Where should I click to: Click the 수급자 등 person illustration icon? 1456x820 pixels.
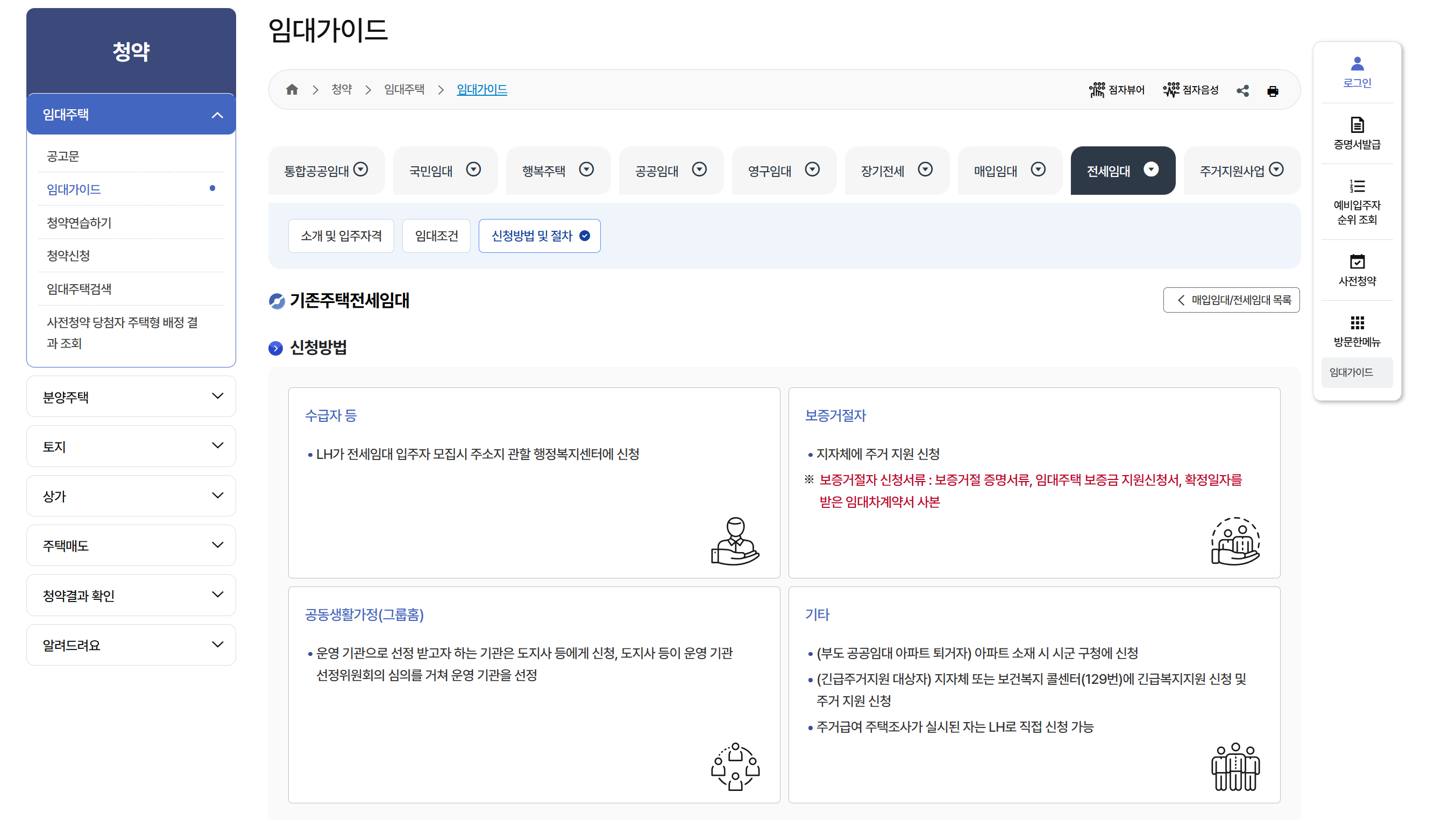coord(735,541)
